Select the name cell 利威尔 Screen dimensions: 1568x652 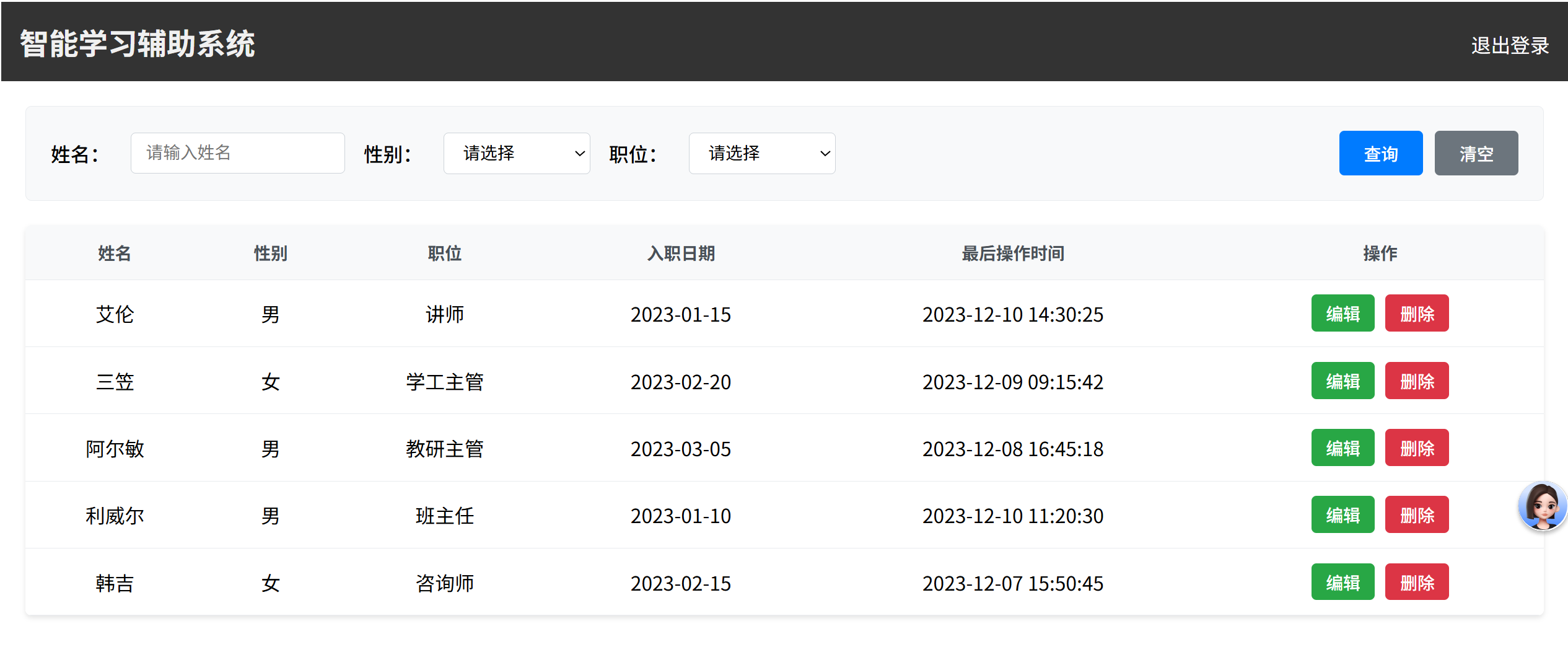tap(115, 516)
